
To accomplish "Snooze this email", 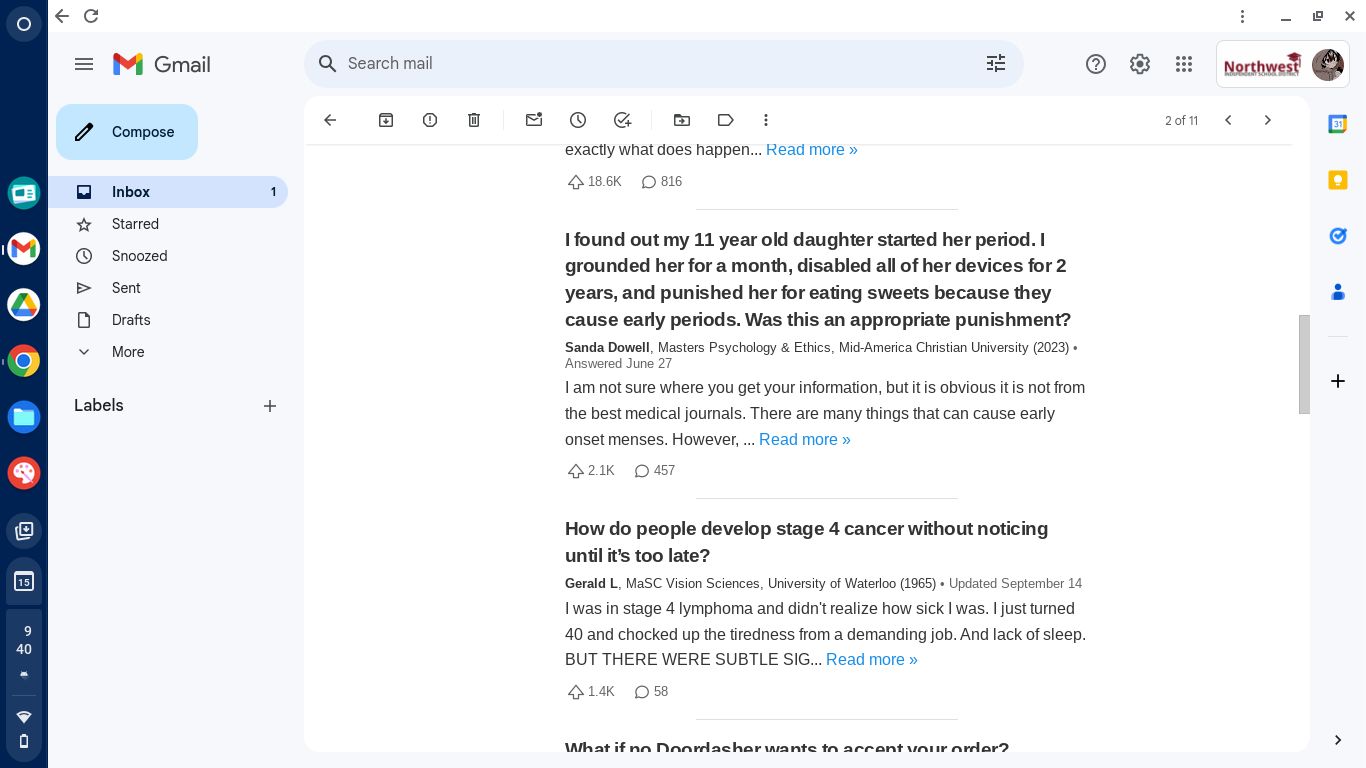I will [x=578, y=120].
